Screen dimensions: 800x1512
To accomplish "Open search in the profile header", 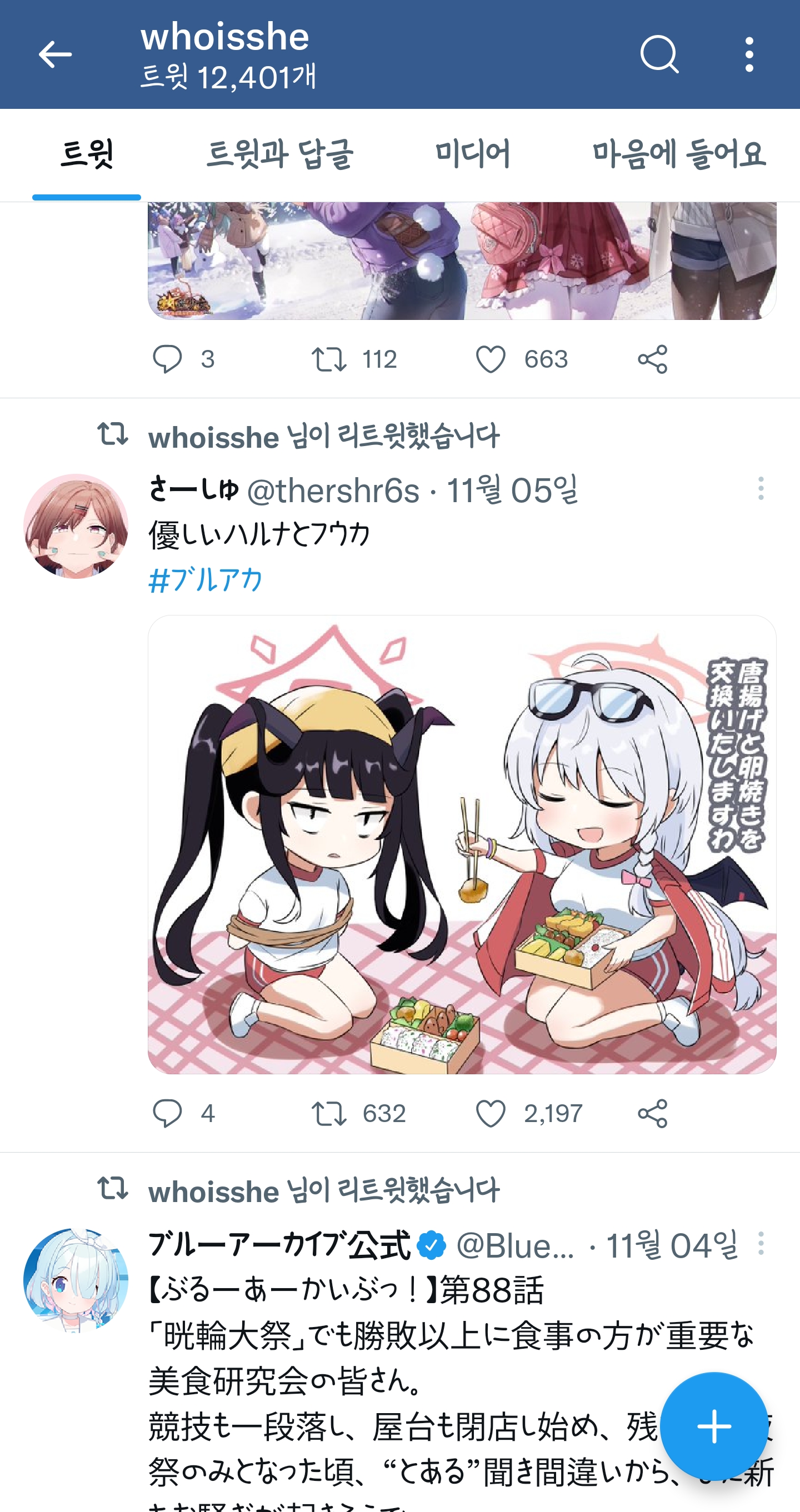I will point(659,54).
